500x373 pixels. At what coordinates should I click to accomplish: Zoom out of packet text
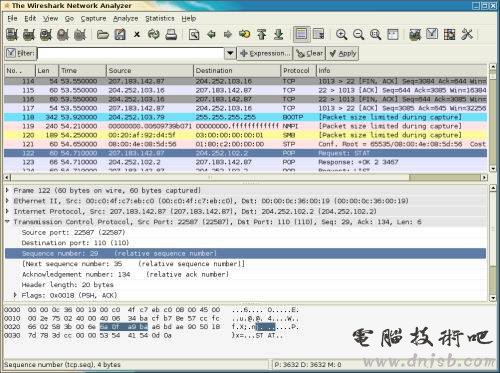(358, 34)
